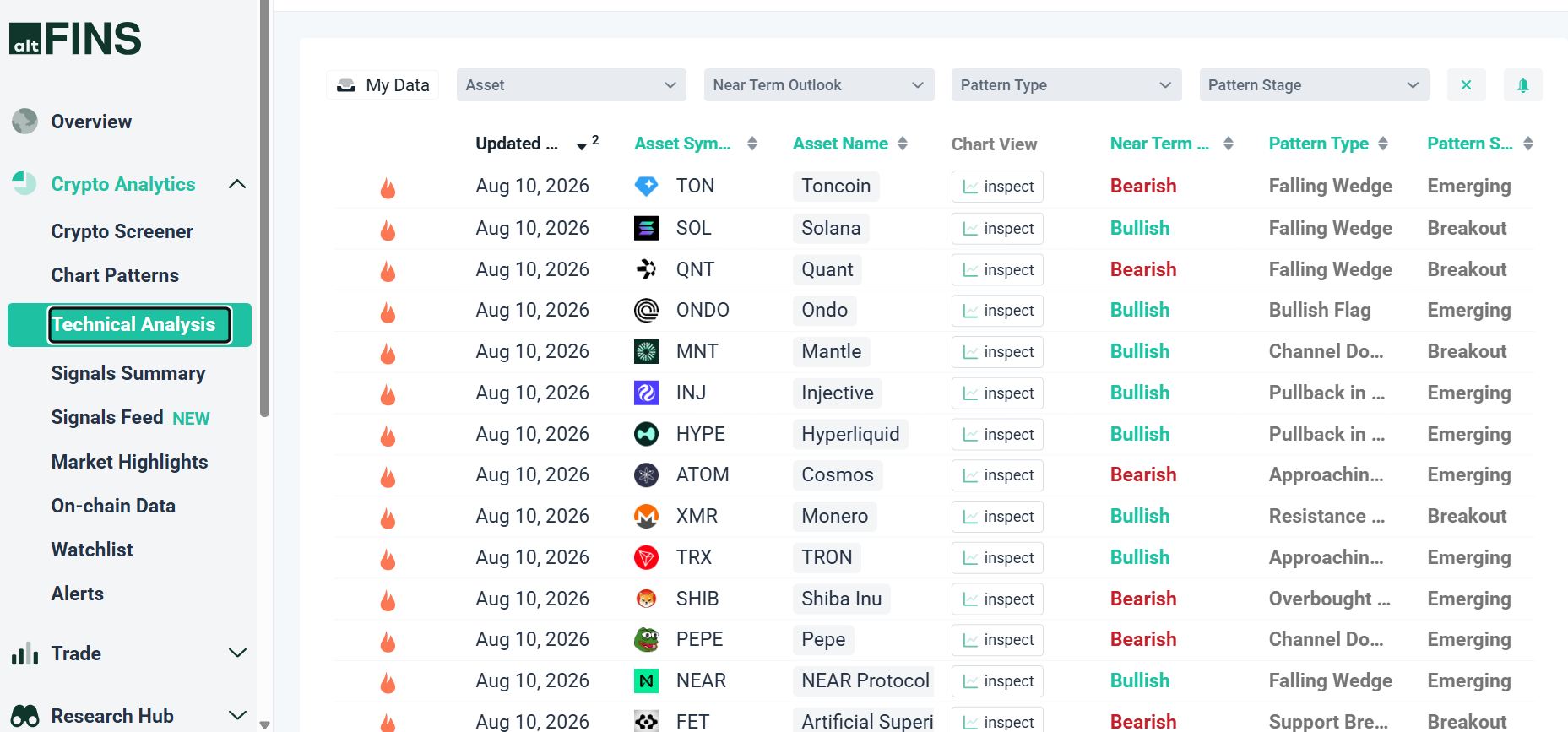Image resolution: width=1568 pixels, height=732 pixels.
Task: Open Chart Patterns in the sidebar
Action: click(115, 275)
